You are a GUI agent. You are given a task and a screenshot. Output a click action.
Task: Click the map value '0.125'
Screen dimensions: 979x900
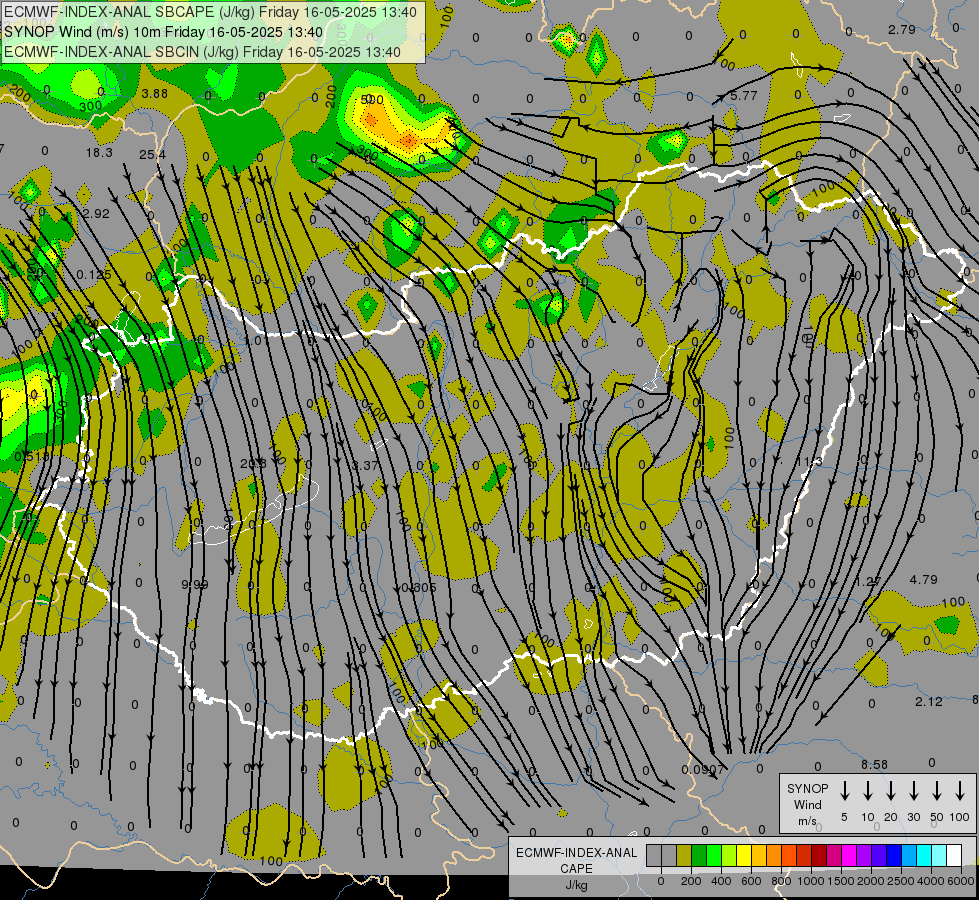pyautogui.click(x=94, y=275)
